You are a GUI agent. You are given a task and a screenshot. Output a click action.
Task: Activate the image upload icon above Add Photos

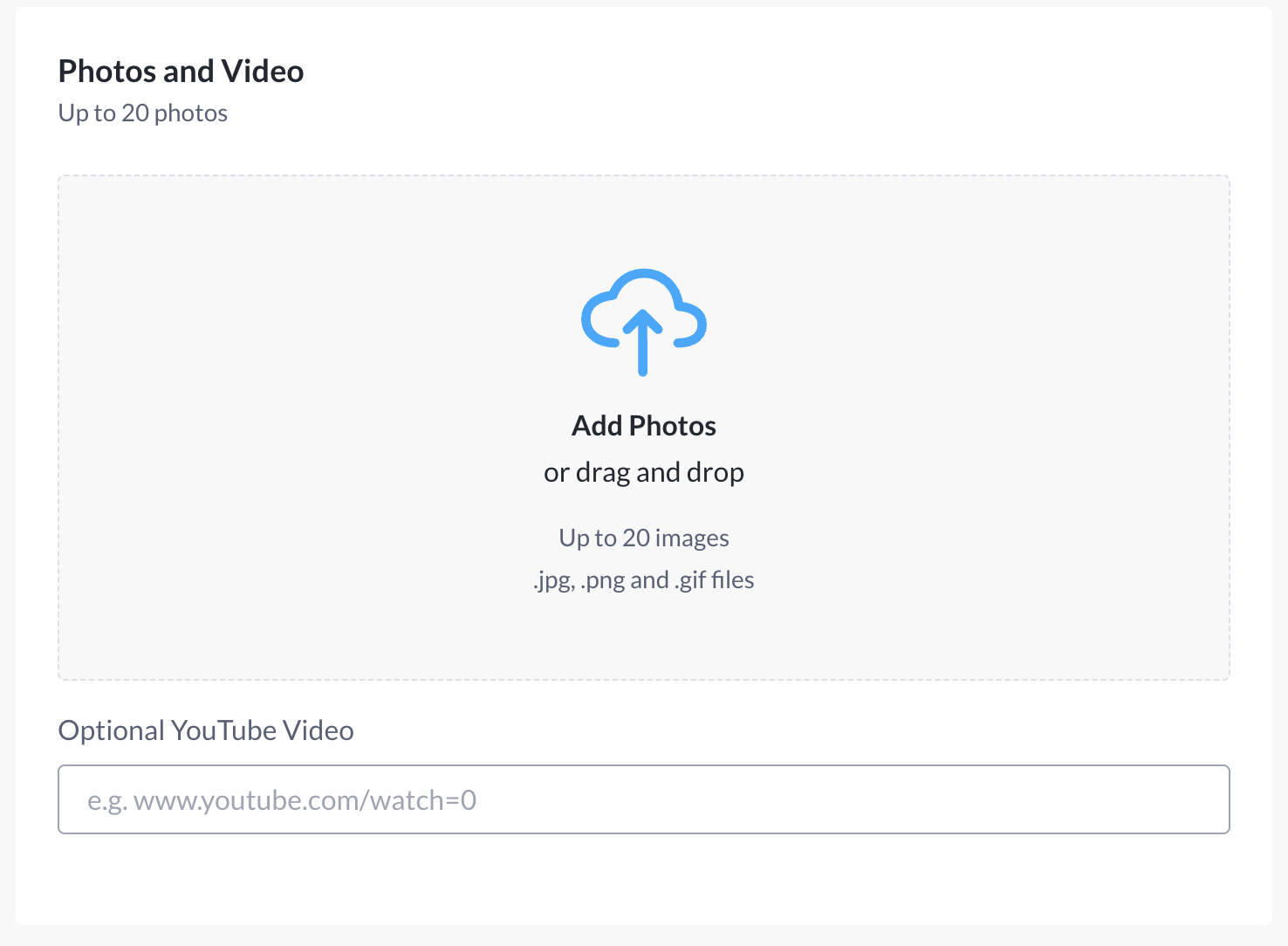(x=643, y=321)
